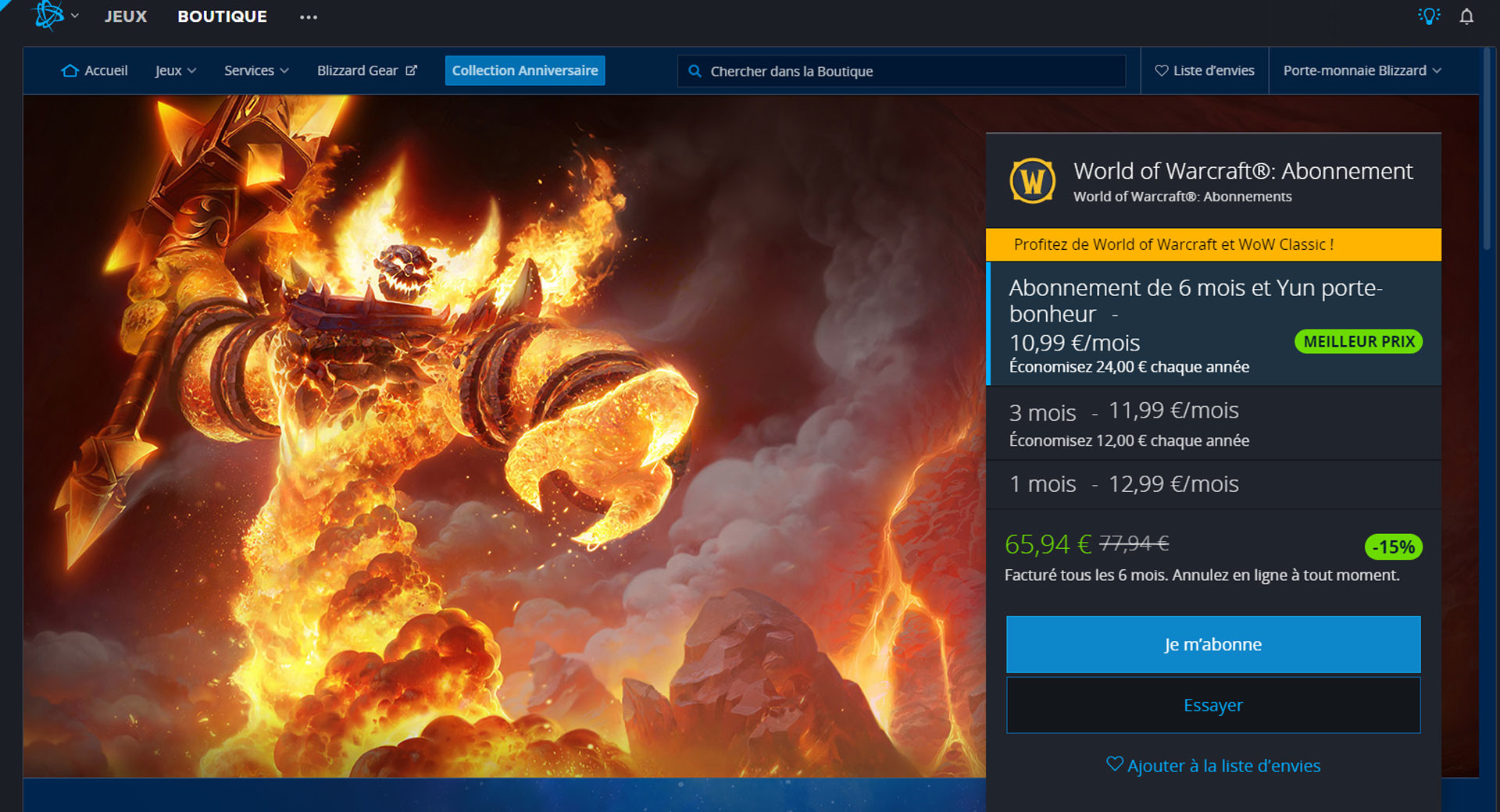The image size is (1500, 812).
Task: Open the JEUX tab
Action: pos(126,16)
